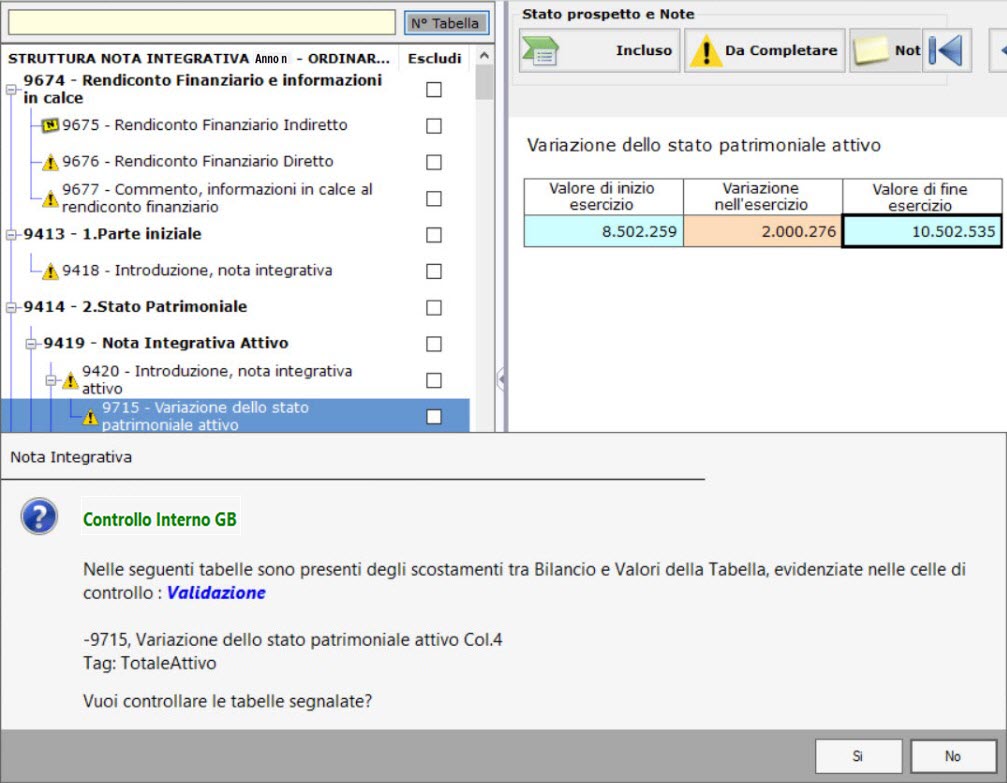Select cell value 8.502.259
This screenshot has height=783, width=1007.
point(604,231)
